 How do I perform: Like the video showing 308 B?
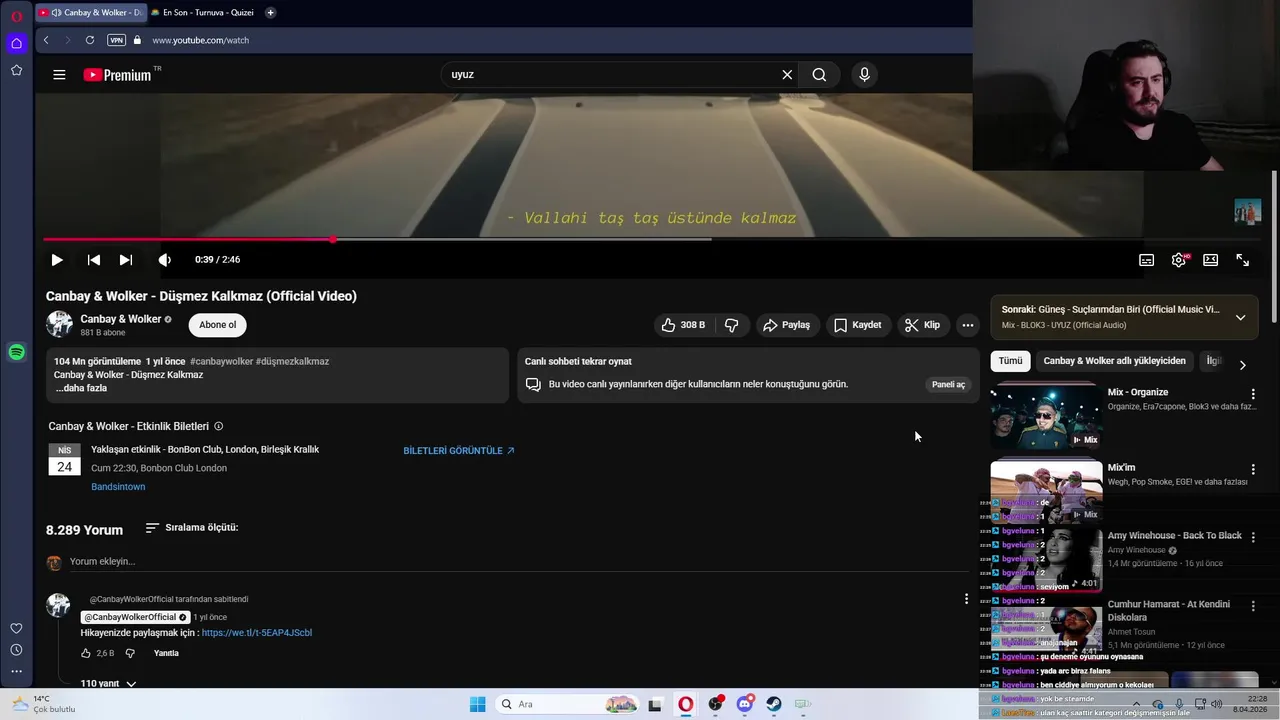(x=682, y=325)
